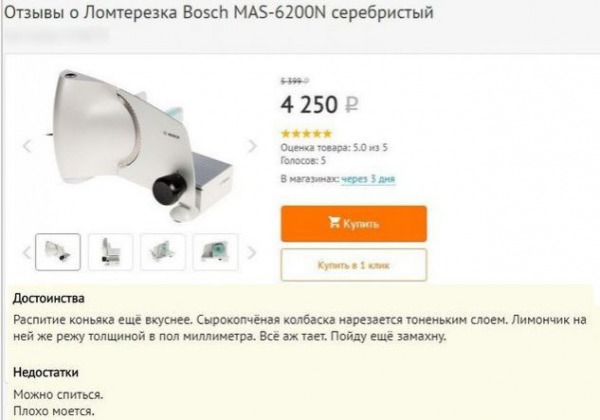
Task: Select the third product thumbnail
Action: pyautogui.click(x=163, y=252)
